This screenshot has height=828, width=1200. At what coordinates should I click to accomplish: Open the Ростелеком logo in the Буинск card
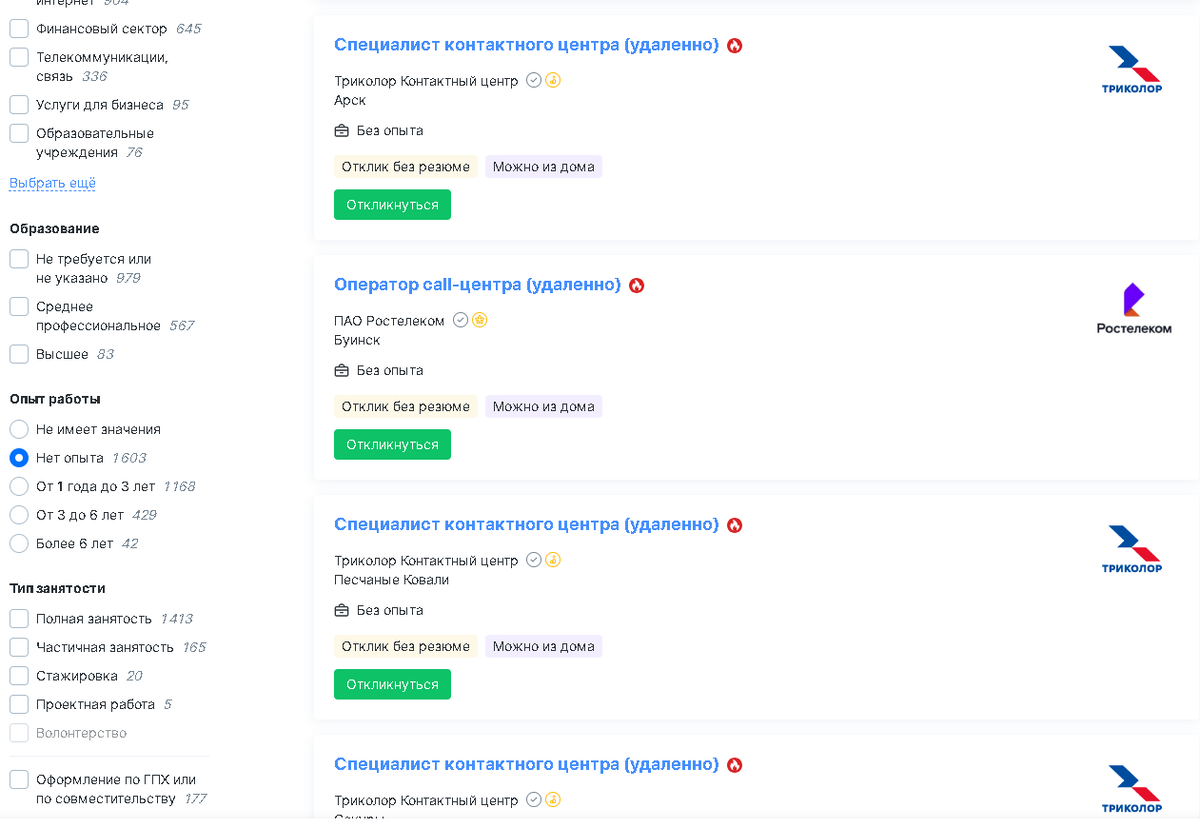pos(1133,309)
